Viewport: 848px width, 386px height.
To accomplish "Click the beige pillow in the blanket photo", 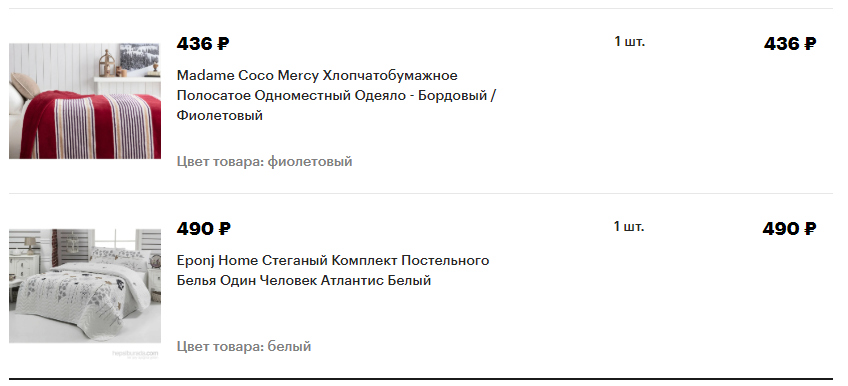I will [x=24, y=85].
